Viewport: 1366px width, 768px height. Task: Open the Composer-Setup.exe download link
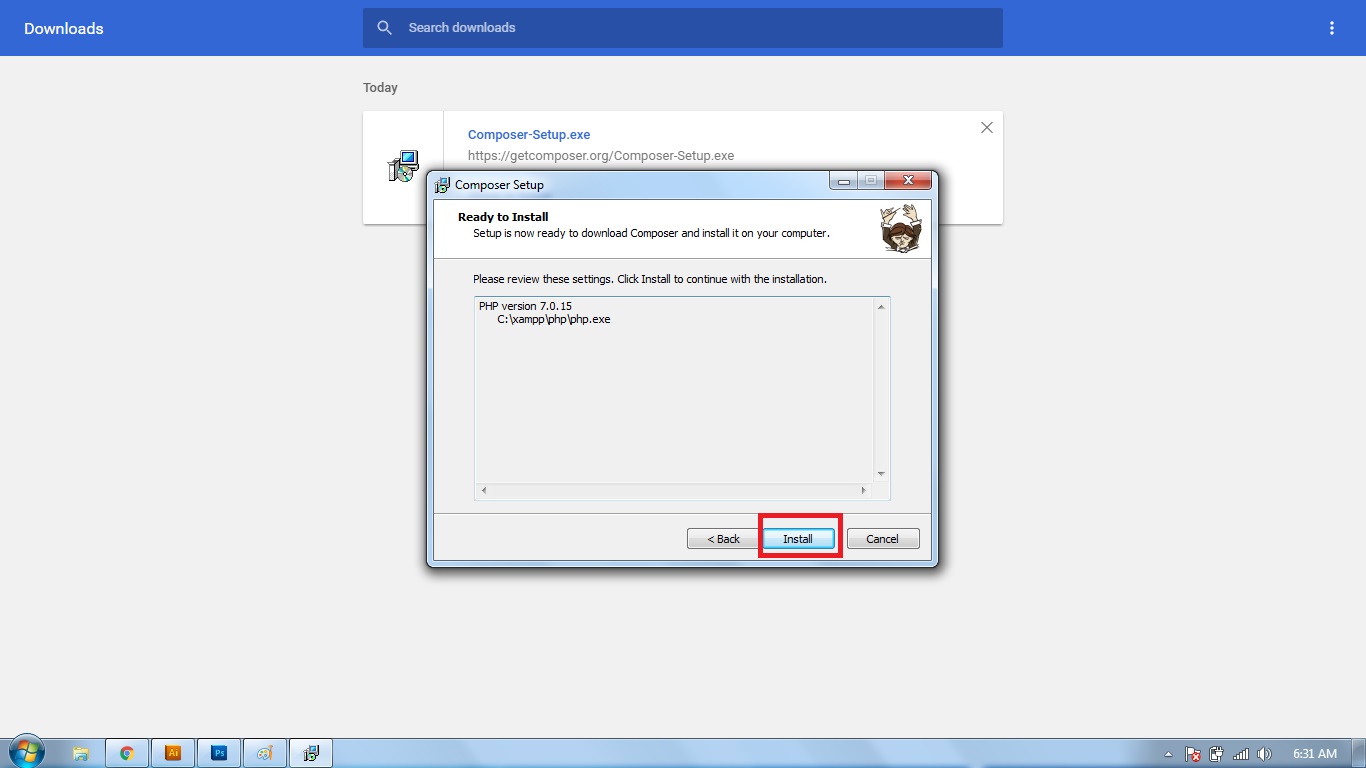529,135
